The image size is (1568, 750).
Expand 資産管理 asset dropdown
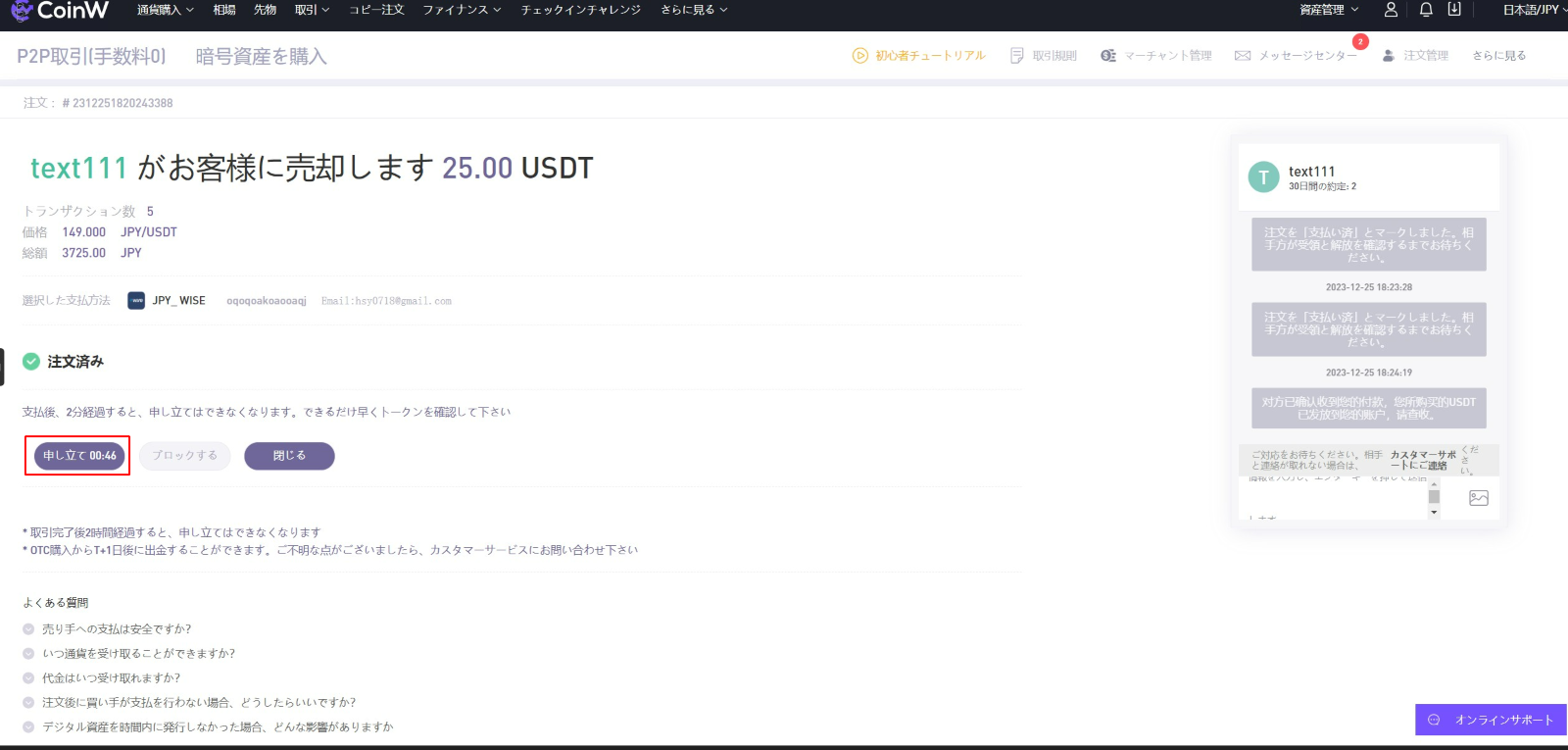1329,10
